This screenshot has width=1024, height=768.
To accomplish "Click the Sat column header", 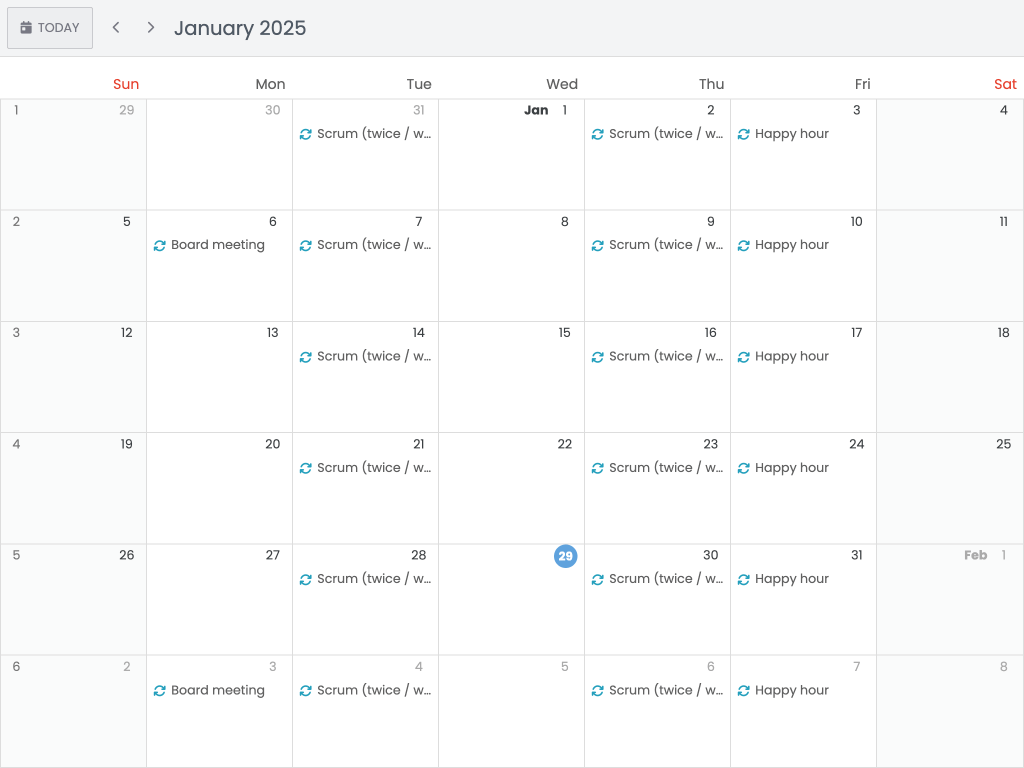I will (1005, 84).
